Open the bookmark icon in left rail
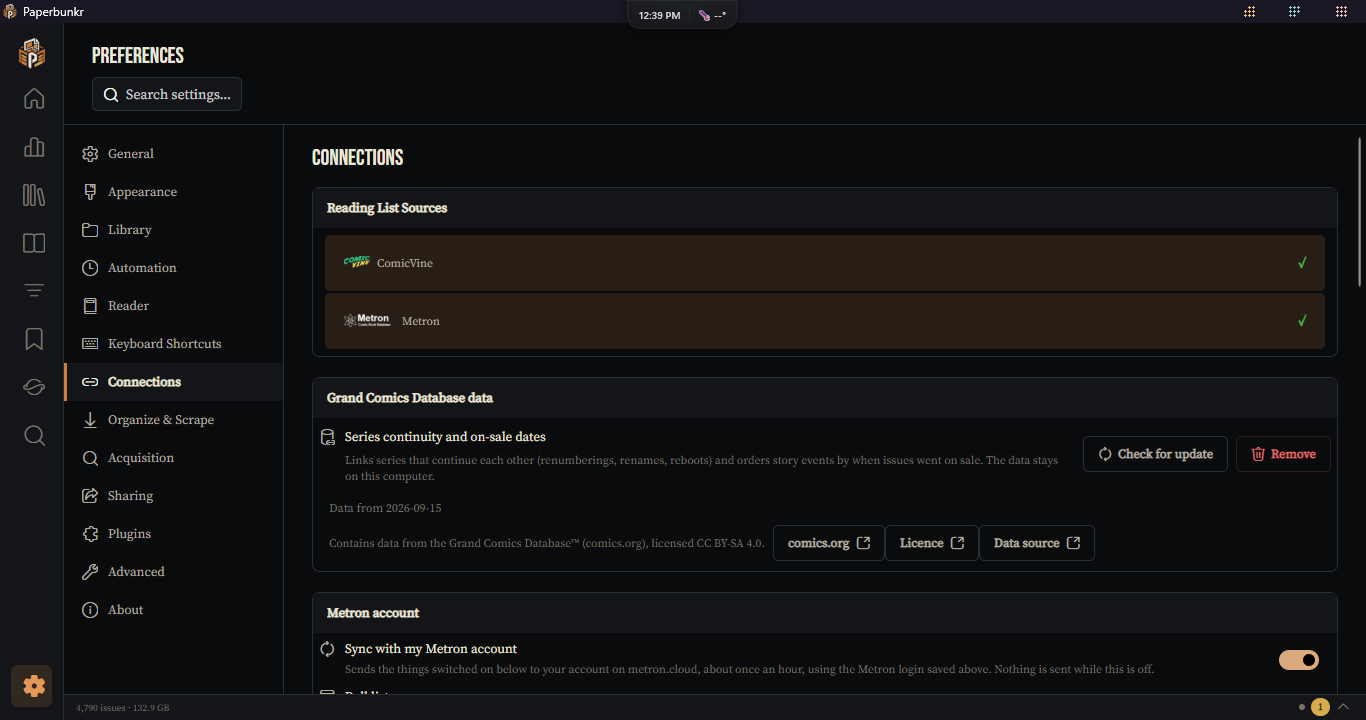Viewport: 1366px width, 720px height. click(x=34, y=339)
